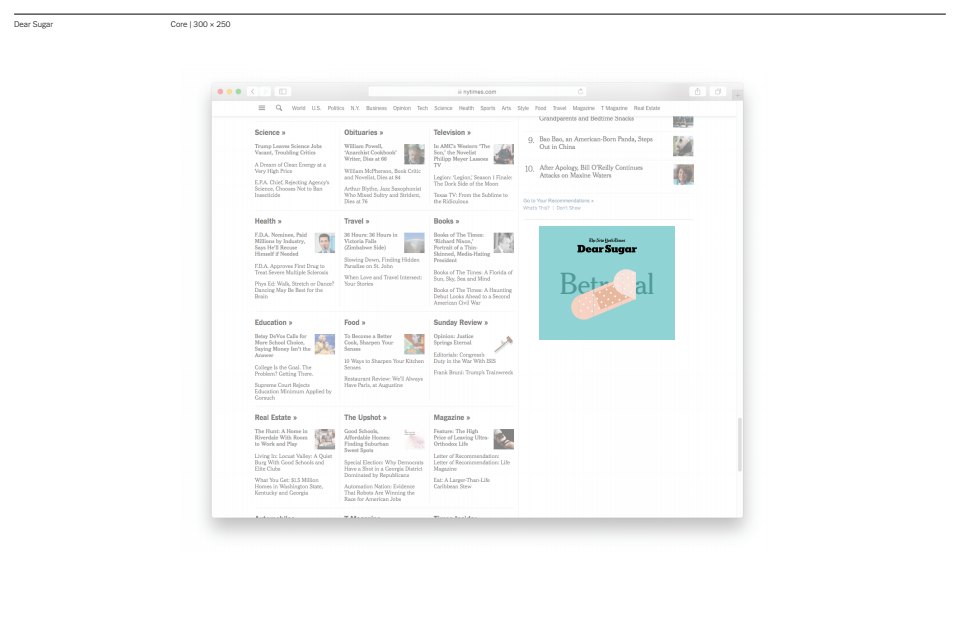Reload the page with the refresh icon
The image size is (960, 621).
click(x=580, y=91)
